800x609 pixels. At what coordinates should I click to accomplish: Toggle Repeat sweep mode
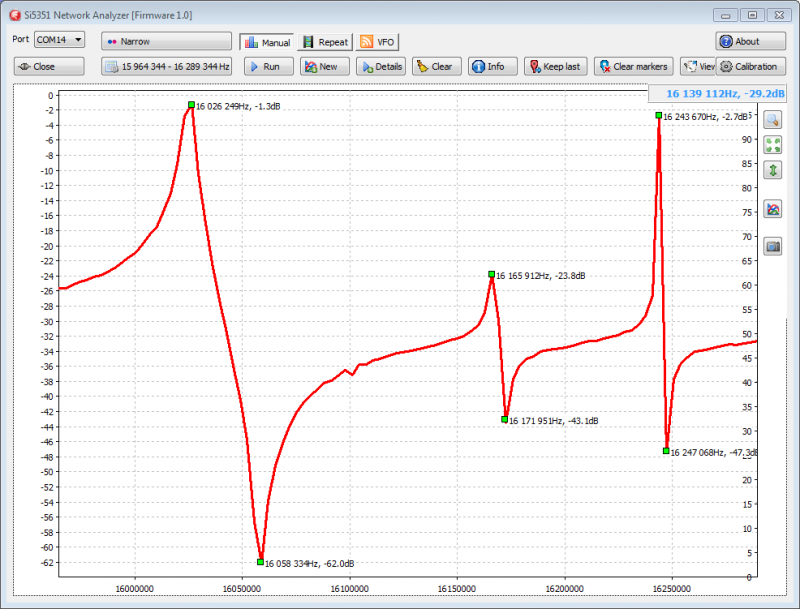pyautogui.click(x=325, y=42)
